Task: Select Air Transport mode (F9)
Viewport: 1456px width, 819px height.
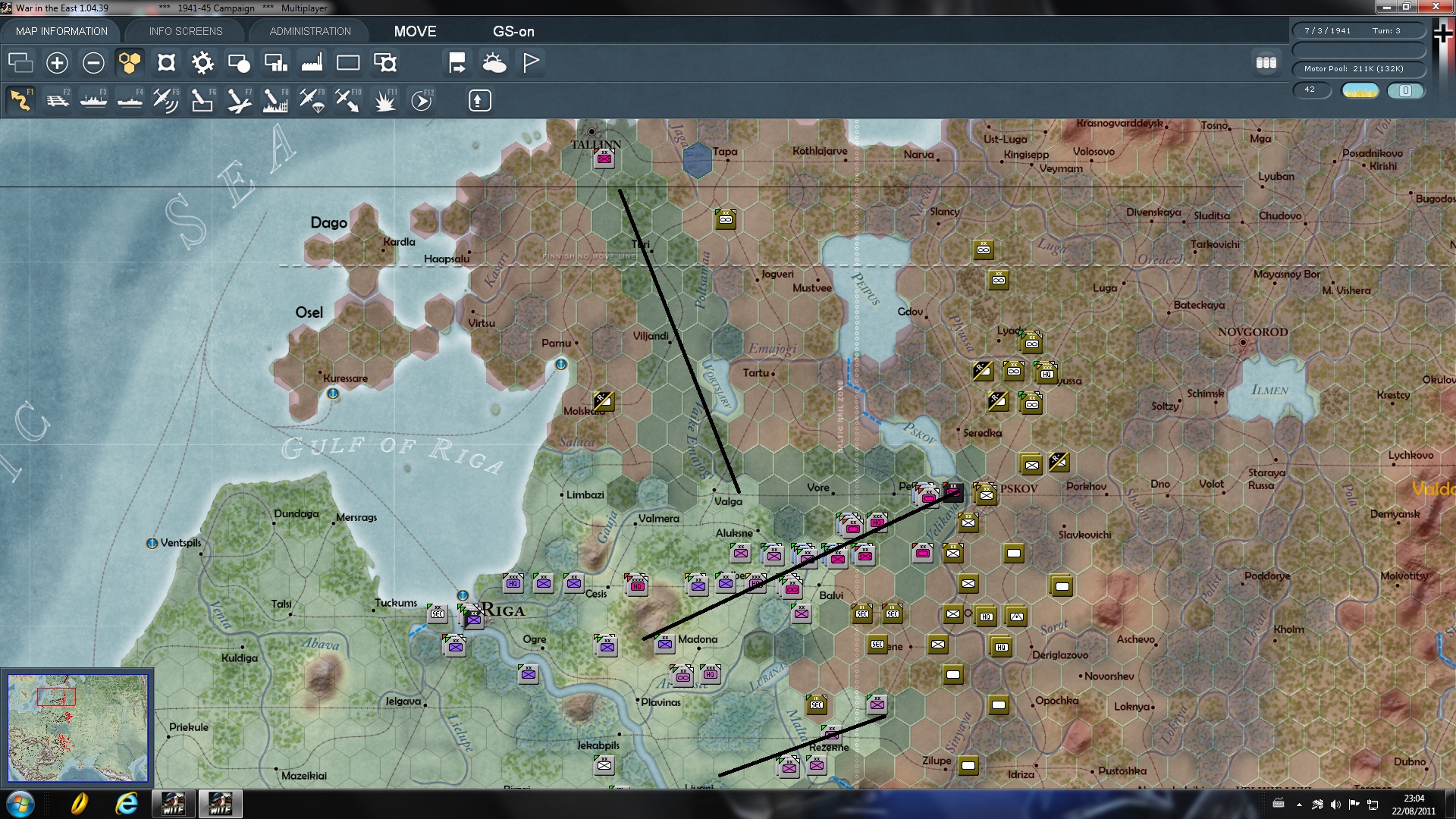Action: [312, 100]
